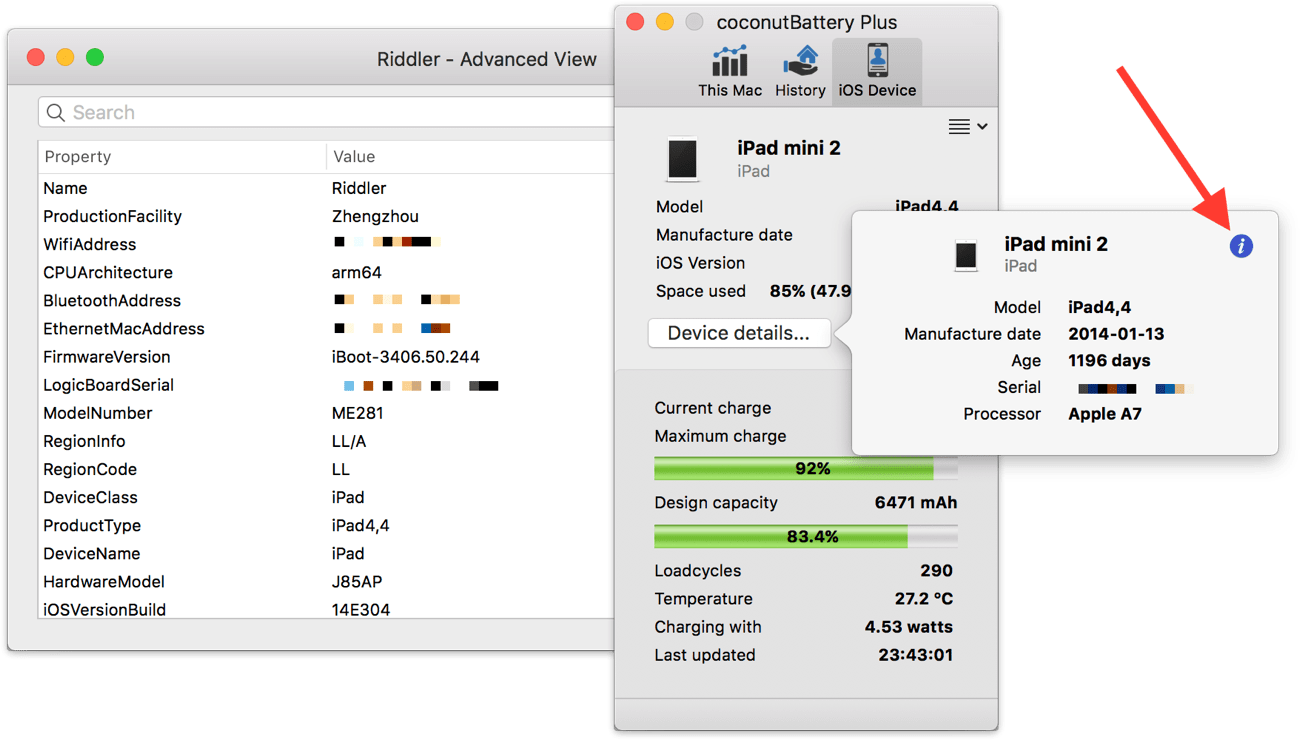
Task: Close the Riddler window
Action: [x=36, y=58]
